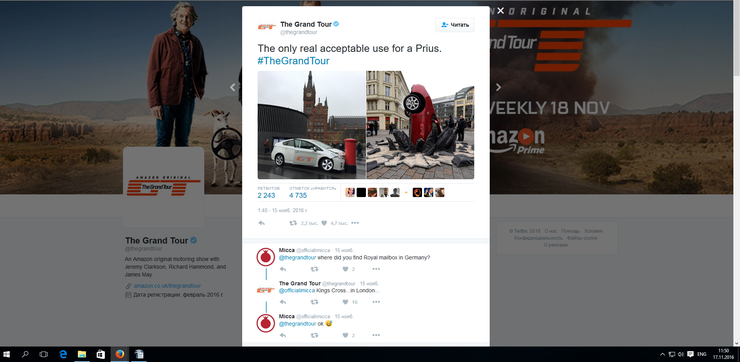This screenshot has height=362, width=740.
Task: Open File Explorer from the taskbar
Action: [x=82, y=354]
